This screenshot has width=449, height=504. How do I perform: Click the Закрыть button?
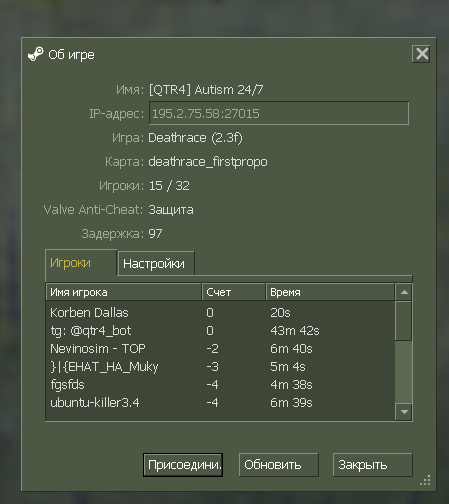[373, 465]
